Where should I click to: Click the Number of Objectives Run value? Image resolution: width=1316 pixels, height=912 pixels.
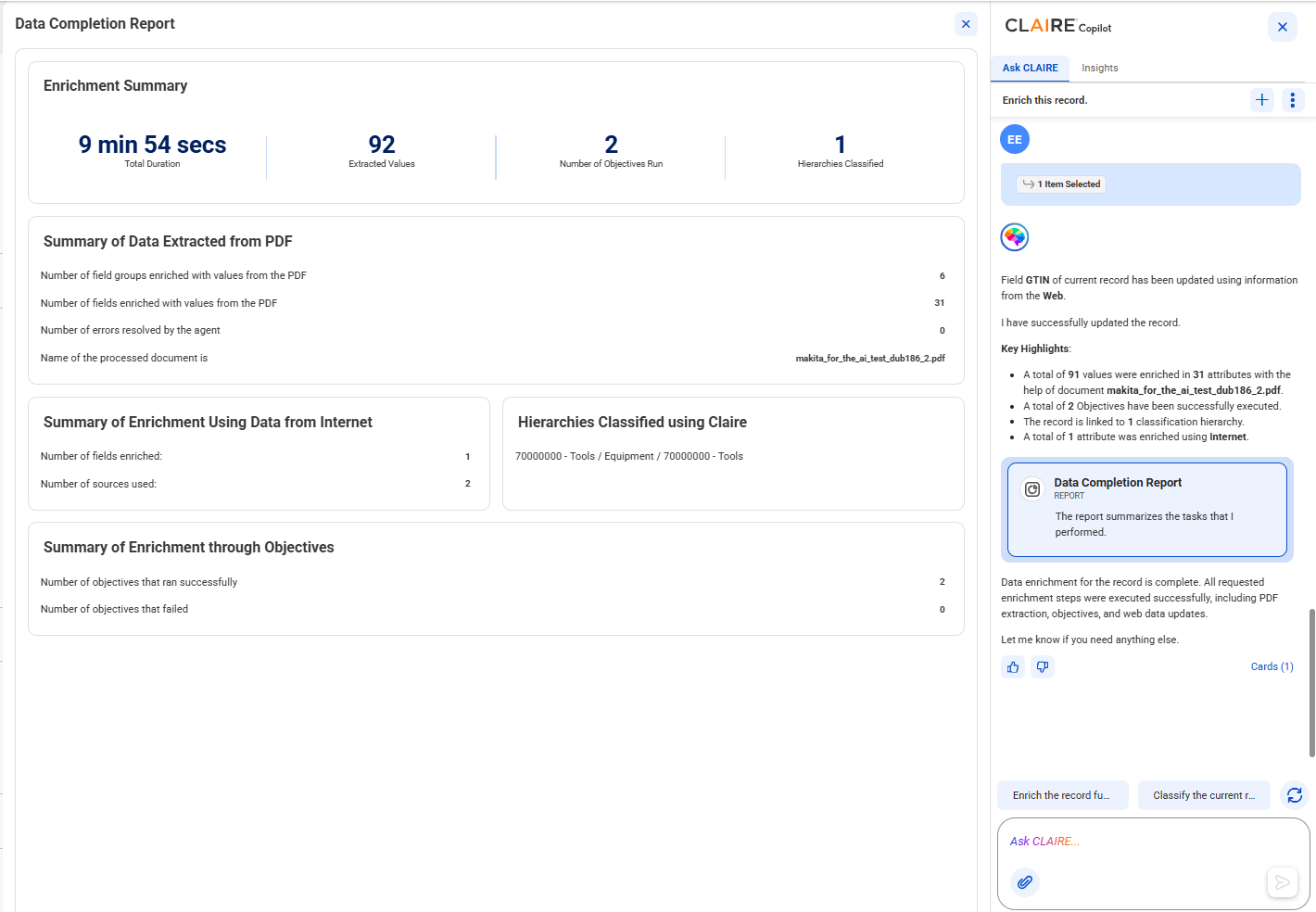[x=611, y=145]
